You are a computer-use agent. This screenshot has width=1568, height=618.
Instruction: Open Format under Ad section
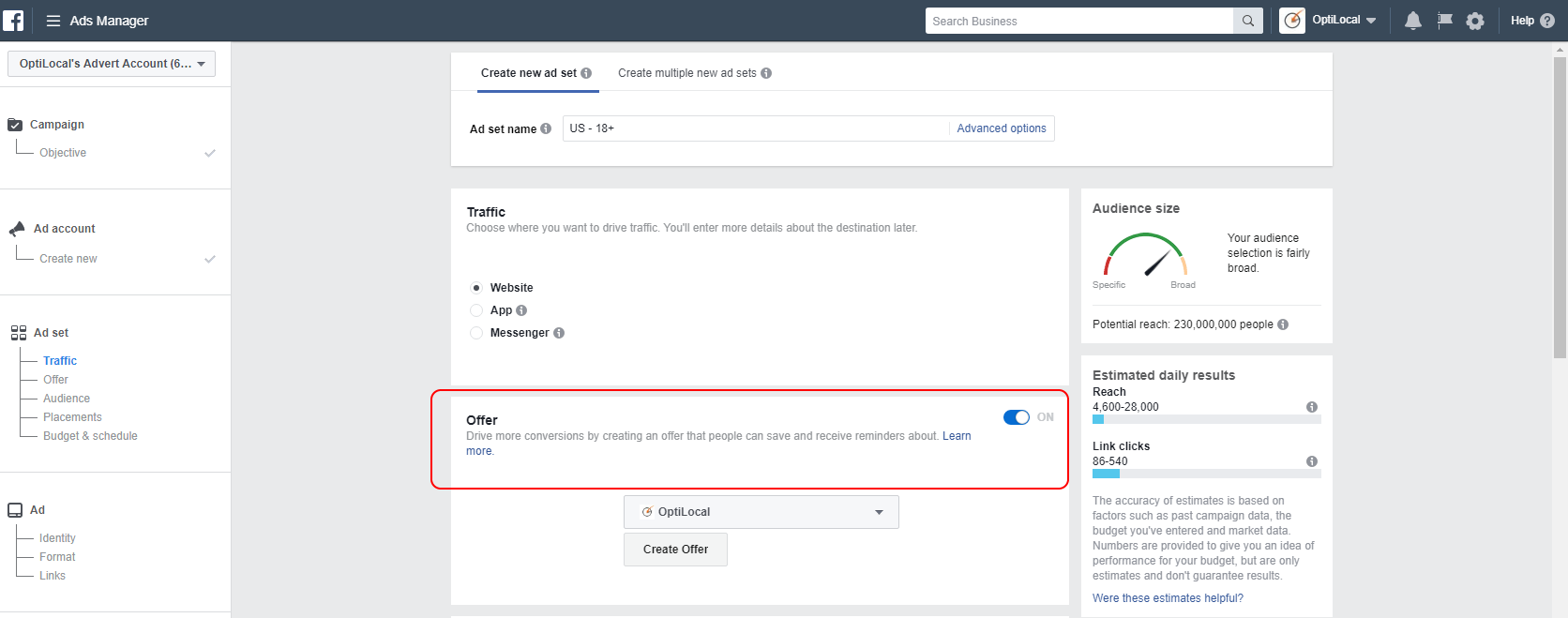57,557
